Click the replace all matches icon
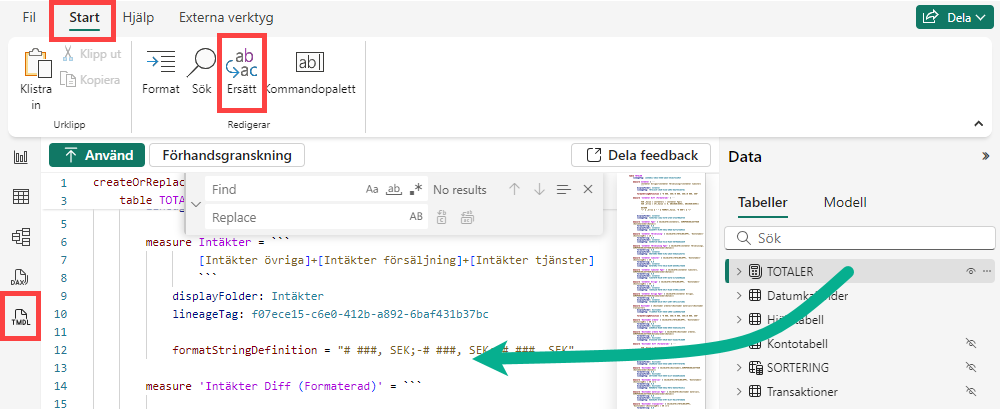 tap(466, 217)
